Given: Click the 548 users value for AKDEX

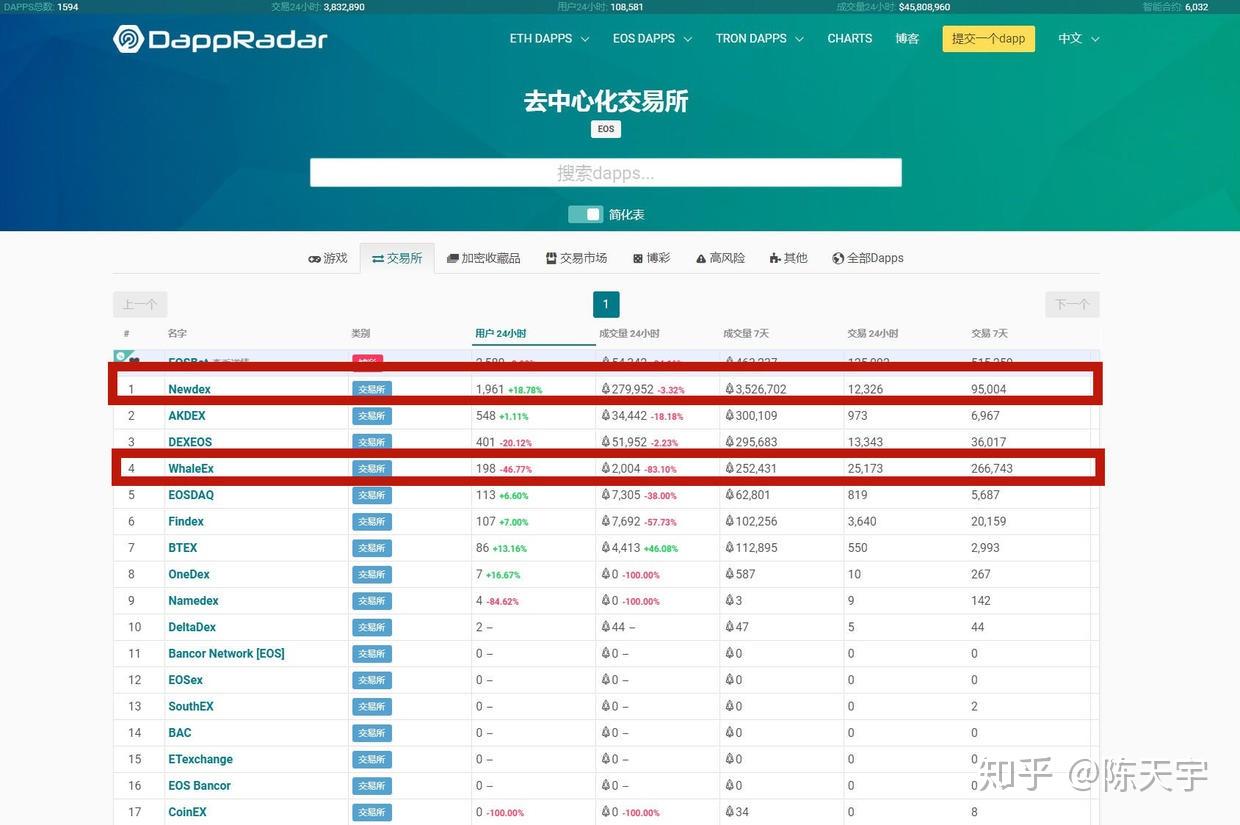Looking at the screenshot, I should [x=486, y=416].
